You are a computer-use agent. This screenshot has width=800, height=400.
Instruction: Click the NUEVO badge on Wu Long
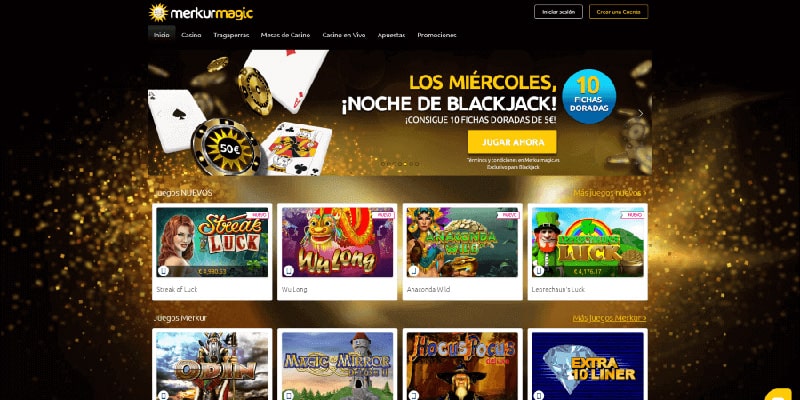tap(383, 215)
